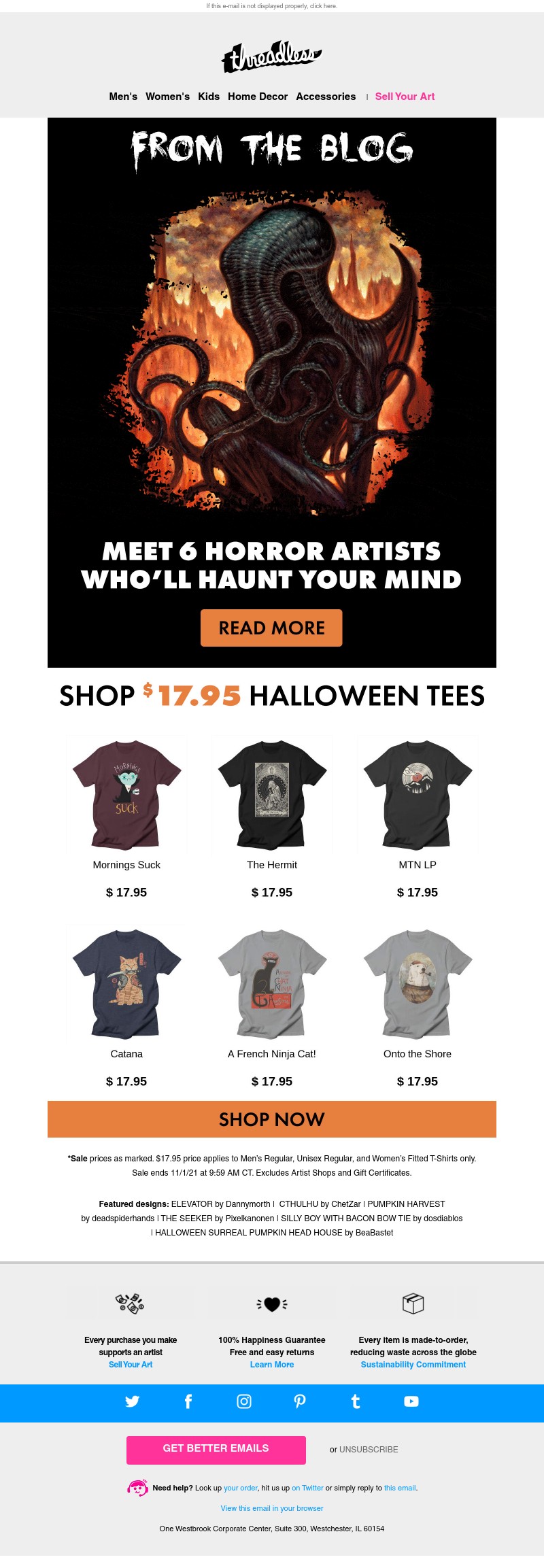Image resolution: width=544 pixels, height=1568 pixels.
Task: Click the READ MORE button
Action: click(x=271, y=628)
